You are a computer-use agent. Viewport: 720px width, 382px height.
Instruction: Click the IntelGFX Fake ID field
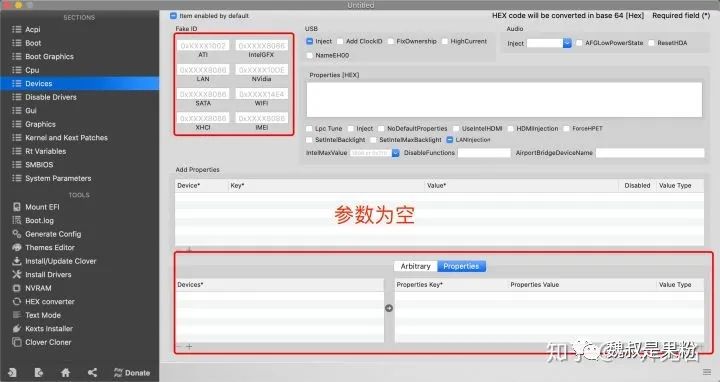pyautogui.click(x=262, y=45)
